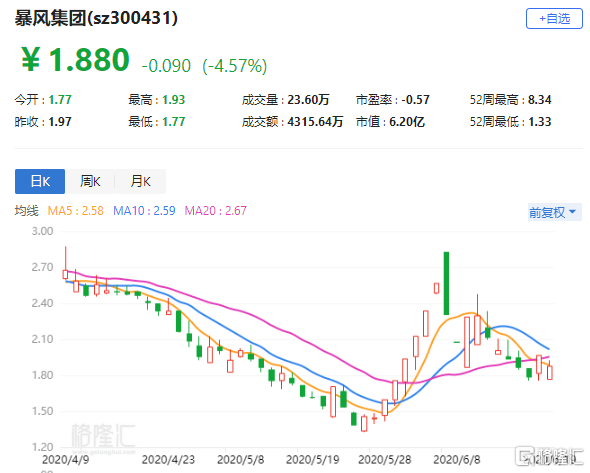Click the MA5 : 2.58 legend

(76, 211)
